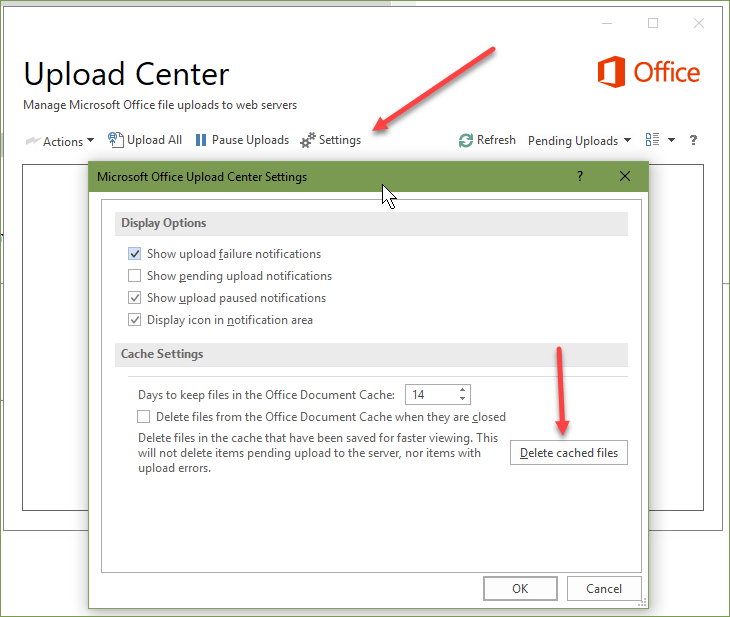This screenshot has width=730, height=617.
Task: Click the Office logo
Action: [649, 72]
